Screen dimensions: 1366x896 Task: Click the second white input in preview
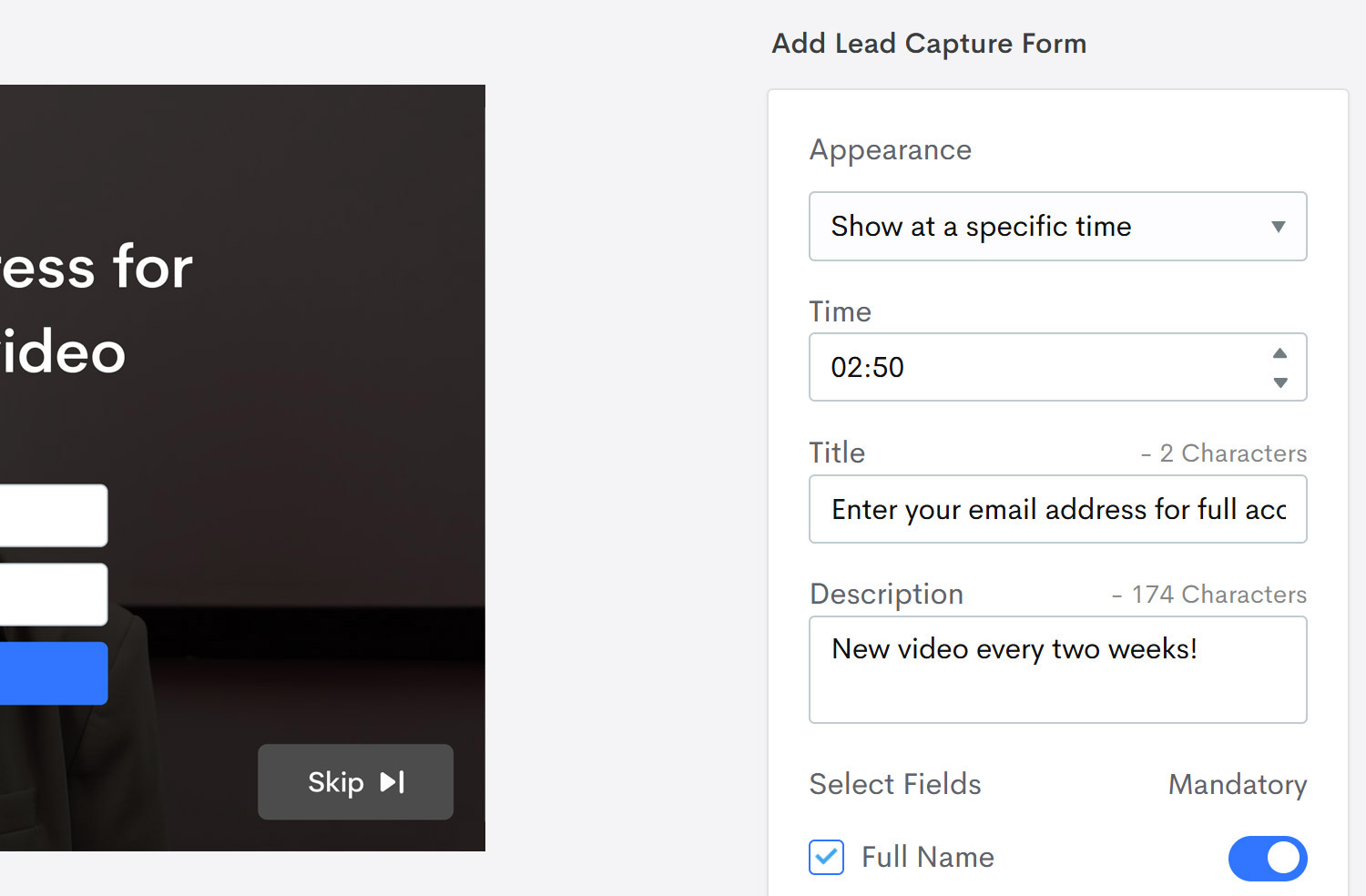point(54,595)
